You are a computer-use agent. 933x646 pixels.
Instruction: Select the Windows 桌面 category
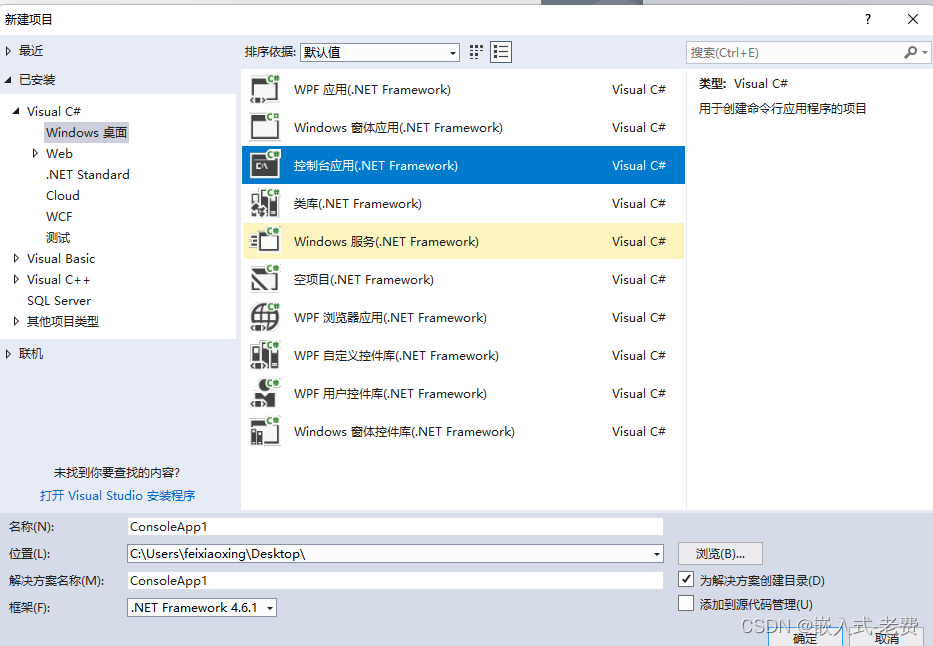[x=86, y=132]
